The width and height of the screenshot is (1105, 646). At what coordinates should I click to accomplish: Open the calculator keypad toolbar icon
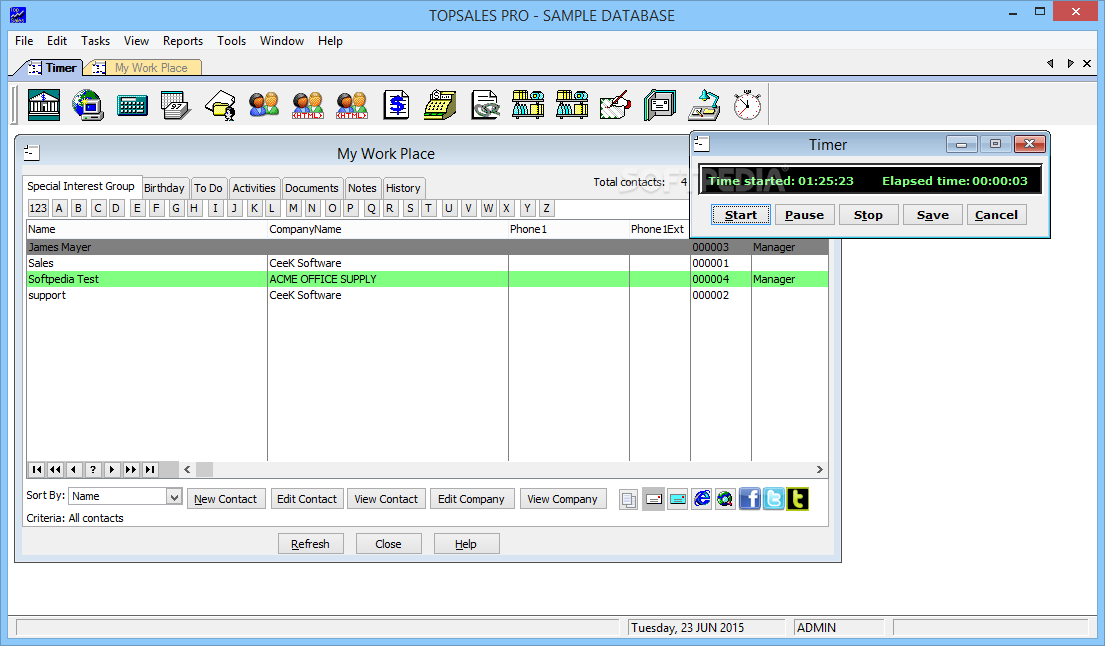(132, 105)
